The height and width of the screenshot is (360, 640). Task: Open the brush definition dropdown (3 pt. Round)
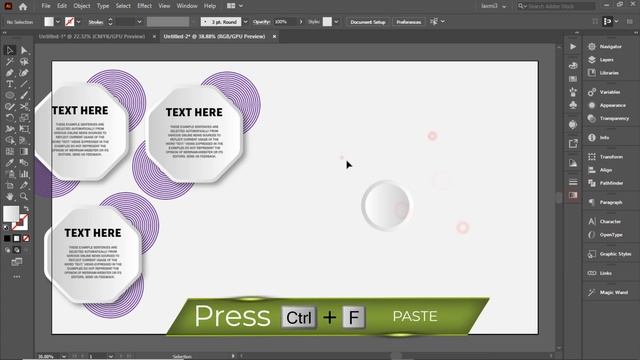(245, 22)
